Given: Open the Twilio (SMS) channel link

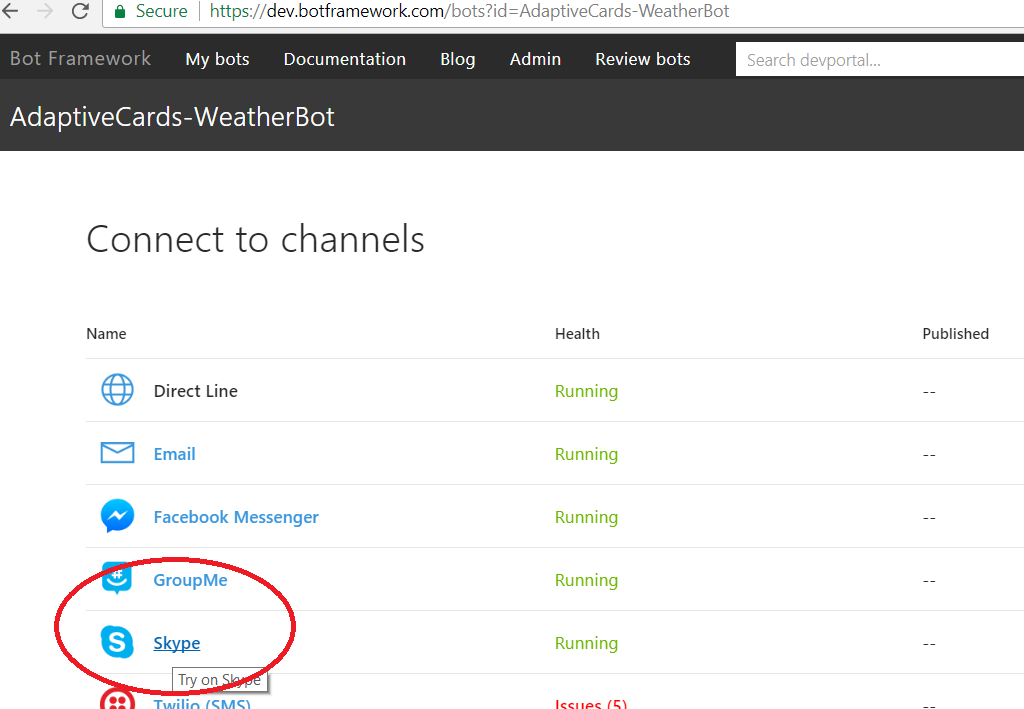Looking at the screenshot, I should 202,703.
